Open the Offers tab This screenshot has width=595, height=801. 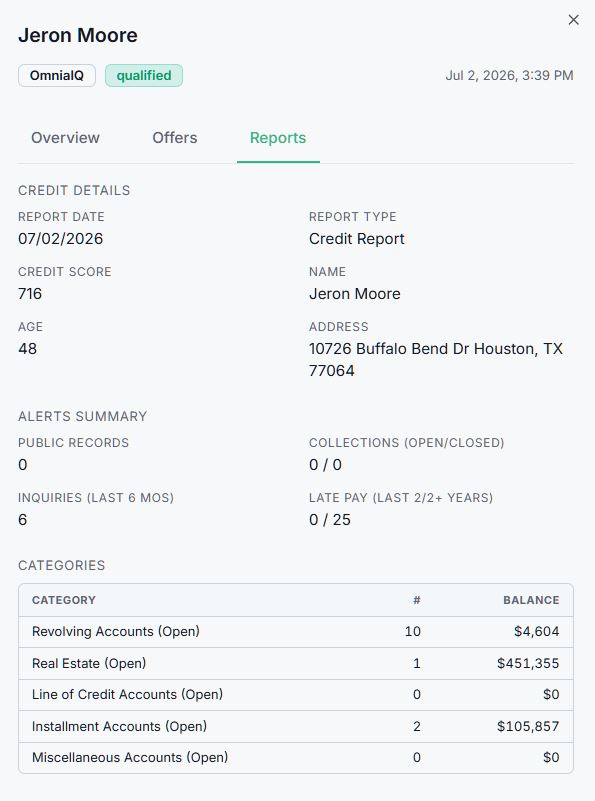[175, 138]
